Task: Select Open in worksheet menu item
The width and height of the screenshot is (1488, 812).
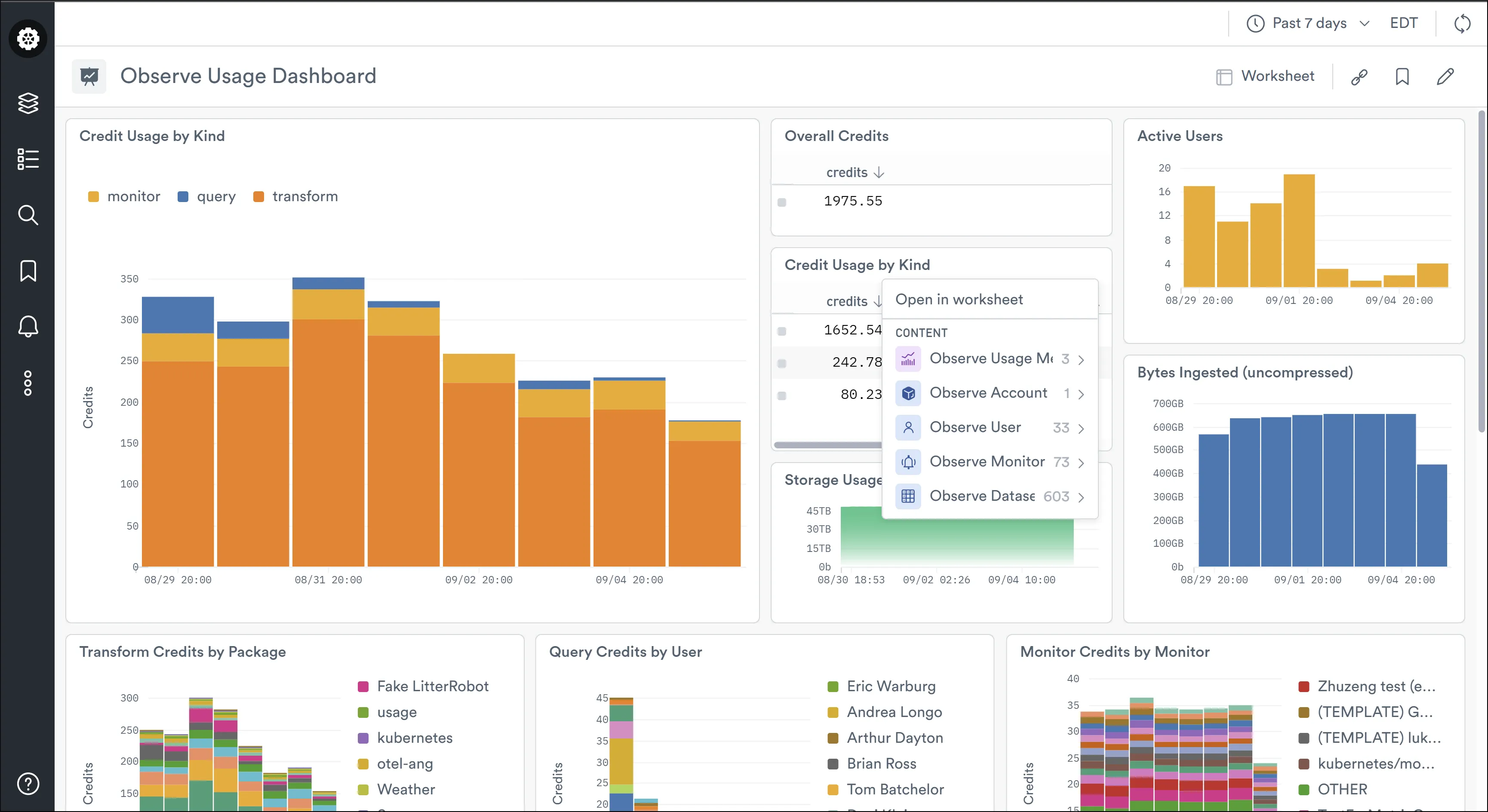Action: coord(990,299)
